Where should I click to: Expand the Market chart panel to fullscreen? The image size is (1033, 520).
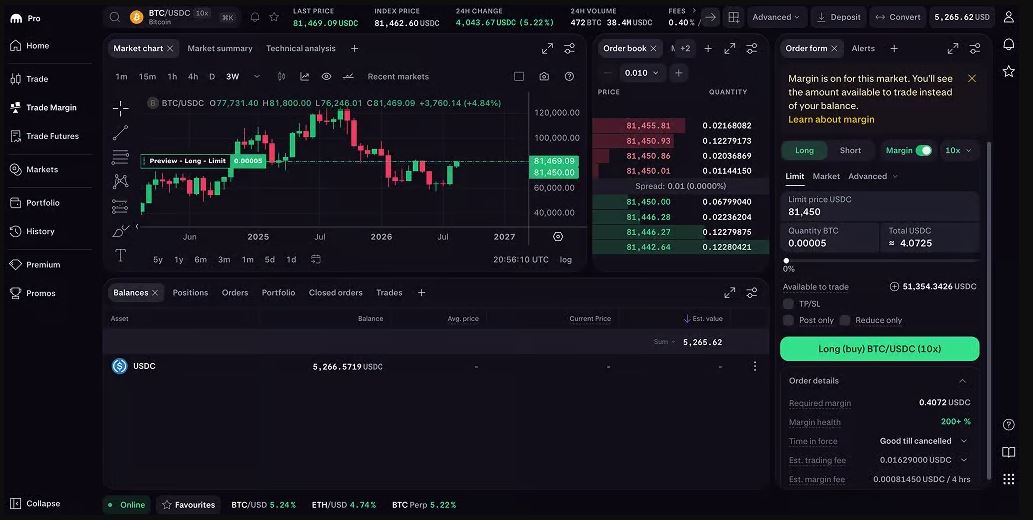click(547, 49)
